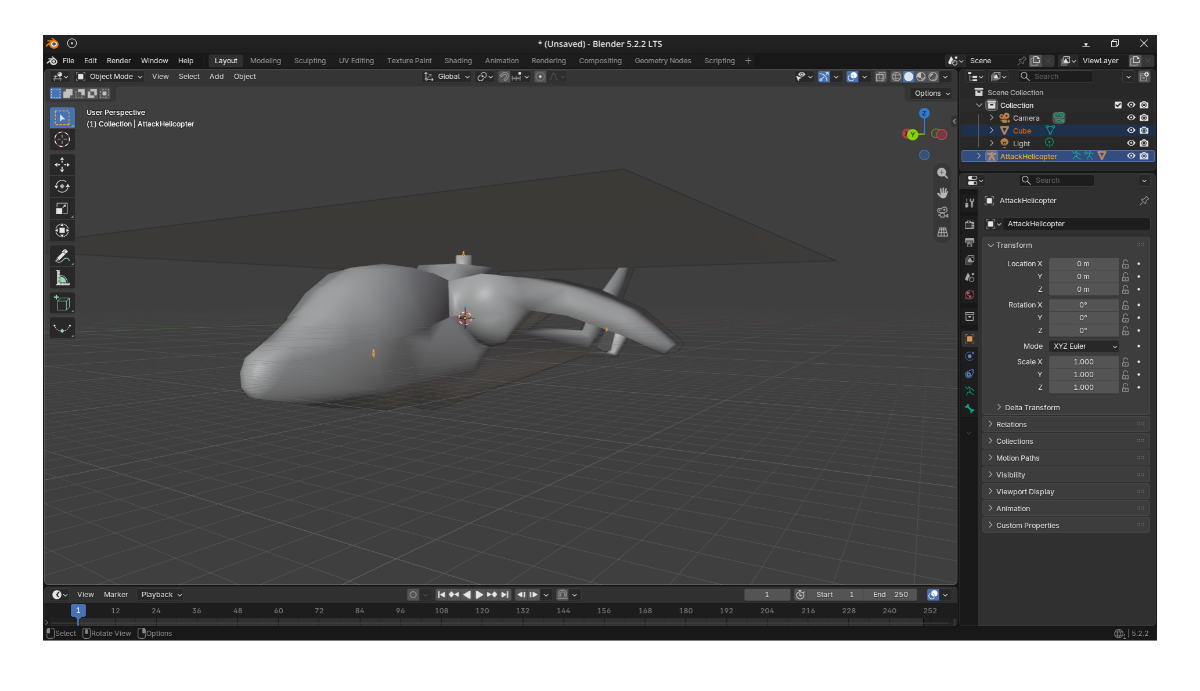
Task: Activate the Measure tool
Action: [x=62, y=278]
